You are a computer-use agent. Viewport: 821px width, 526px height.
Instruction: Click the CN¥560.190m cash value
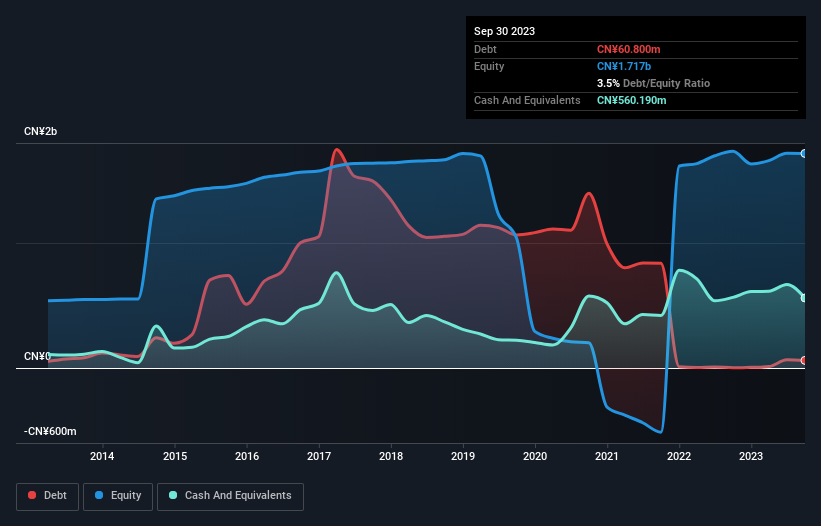point(631,100)
